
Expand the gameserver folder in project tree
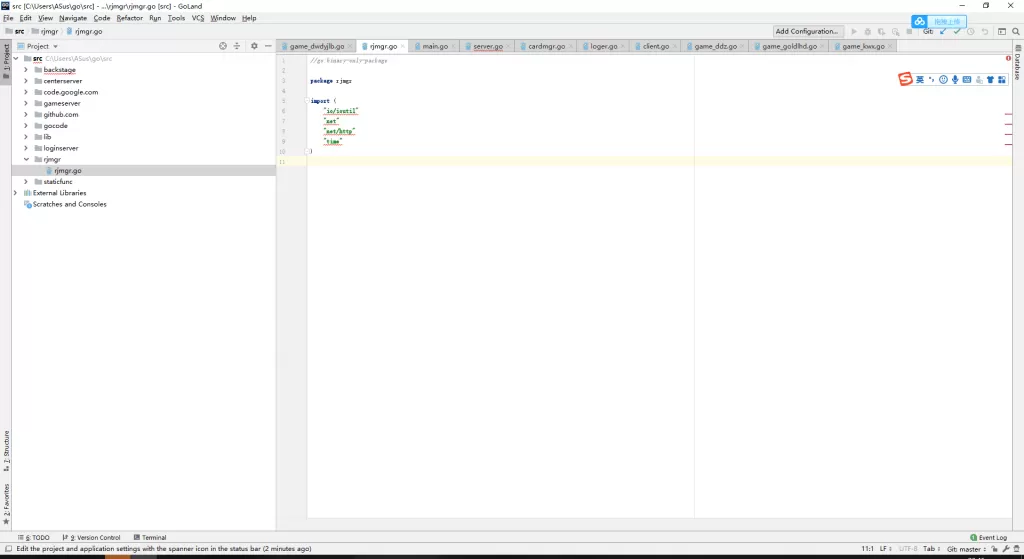26,103
